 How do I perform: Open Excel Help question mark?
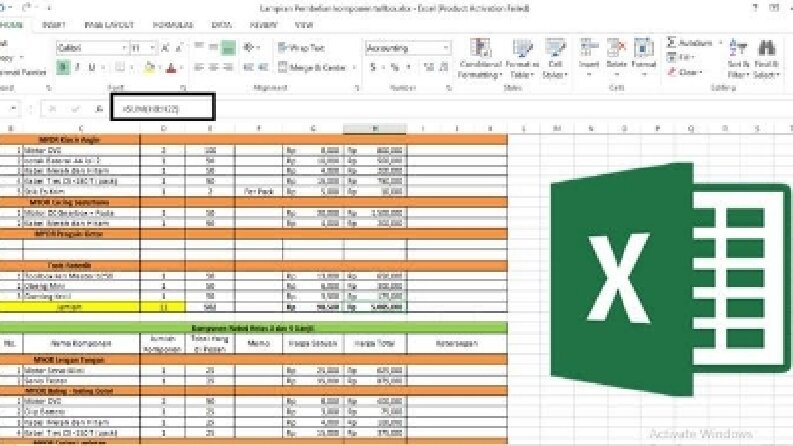click(x=756, y=8)
